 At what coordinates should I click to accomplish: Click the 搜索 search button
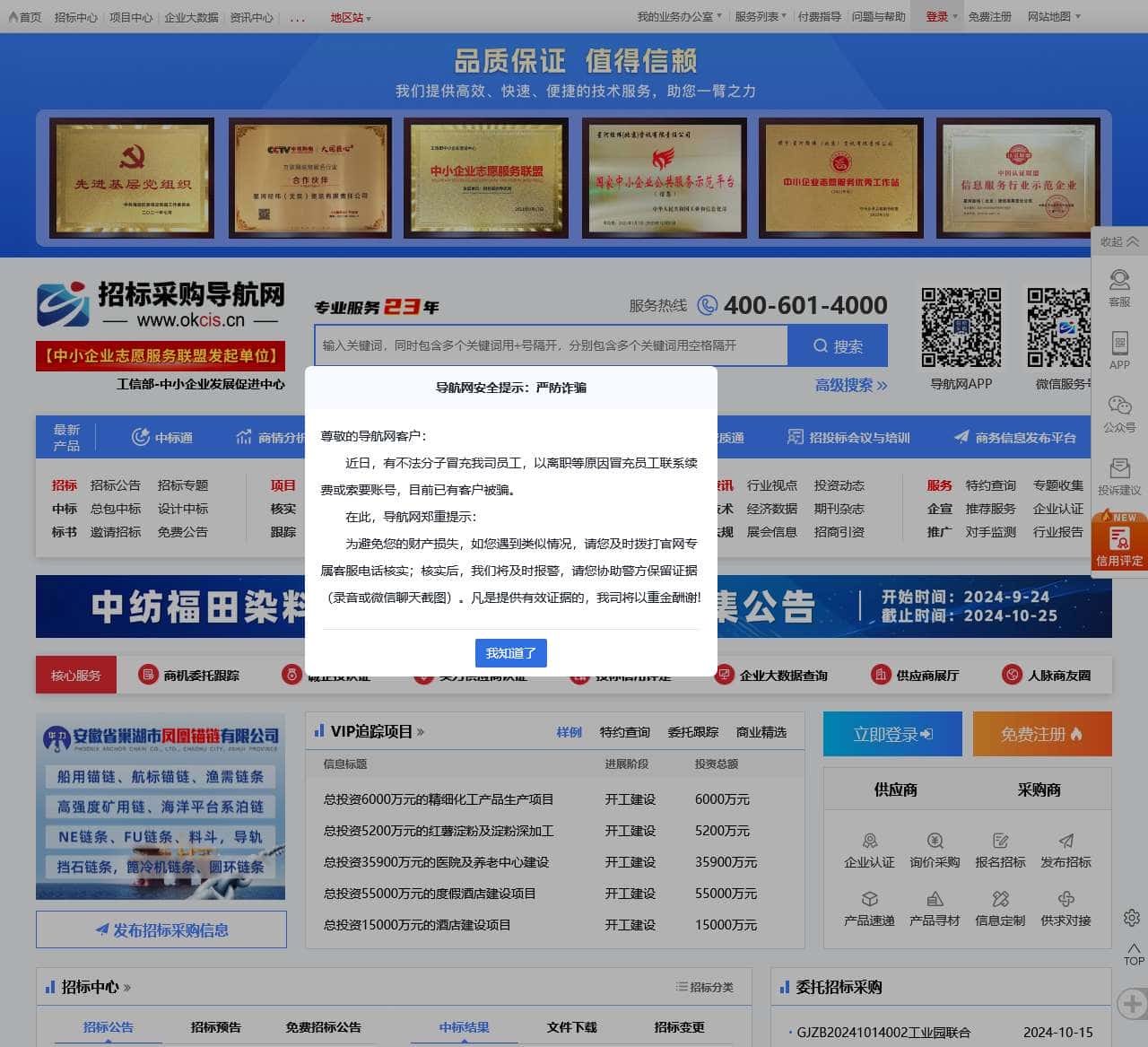tap(838, 345)
